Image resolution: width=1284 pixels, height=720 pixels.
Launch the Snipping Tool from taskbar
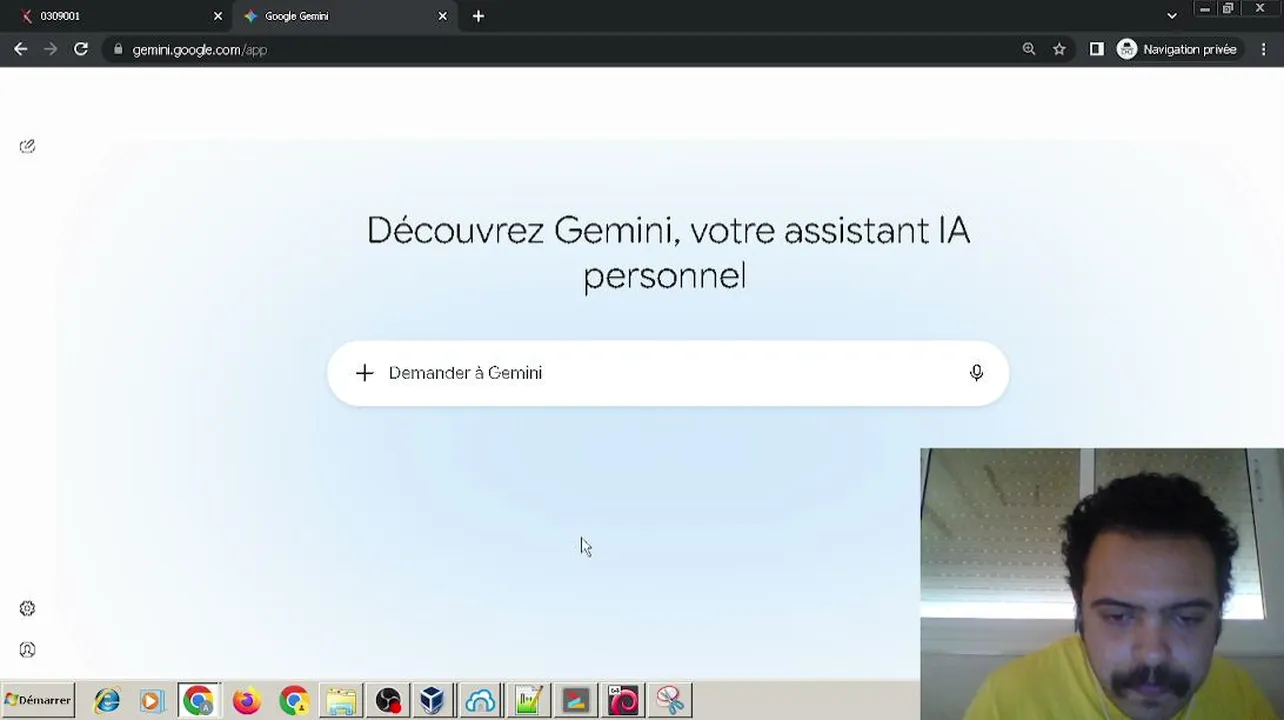coord(670,700)
